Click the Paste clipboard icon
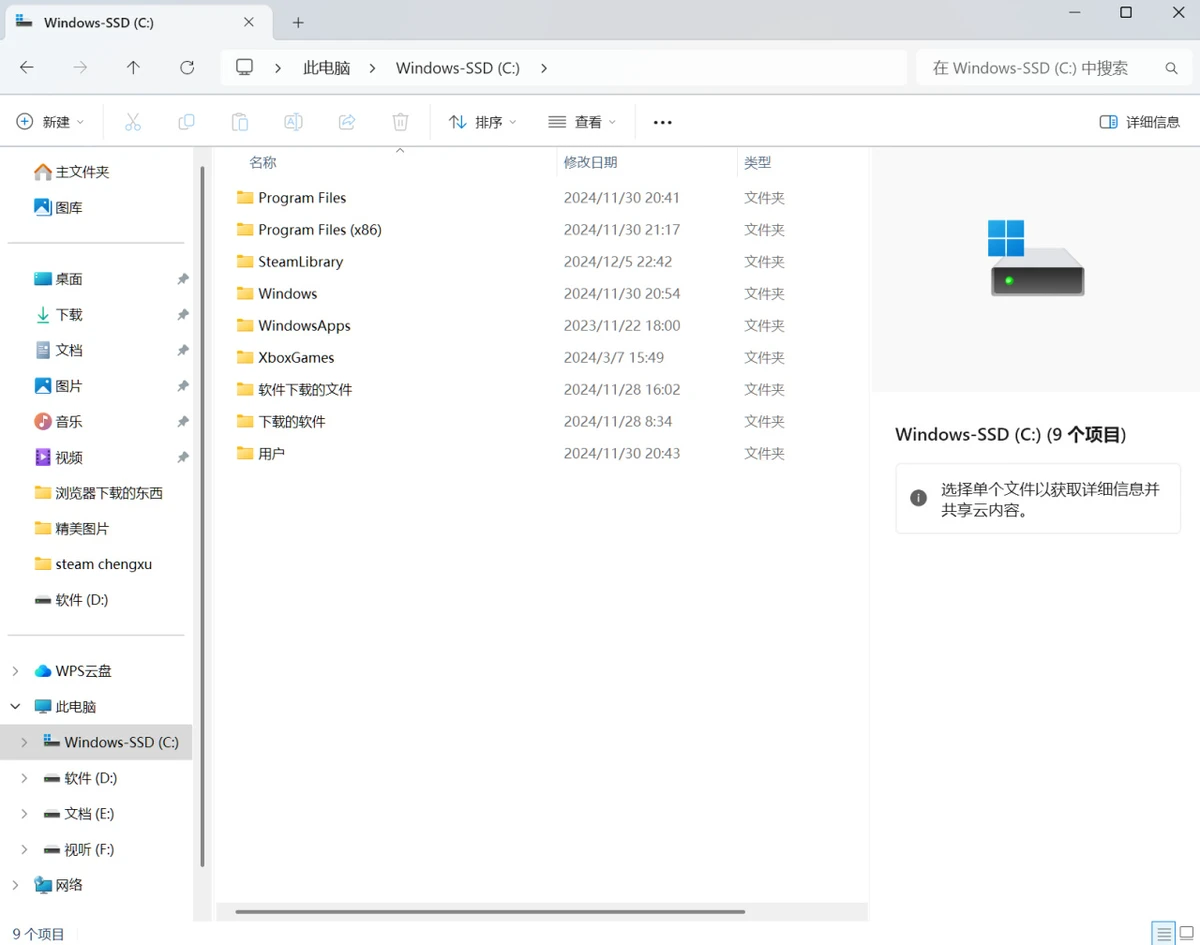The image size is (1200, 945). [x=240, y=122]
